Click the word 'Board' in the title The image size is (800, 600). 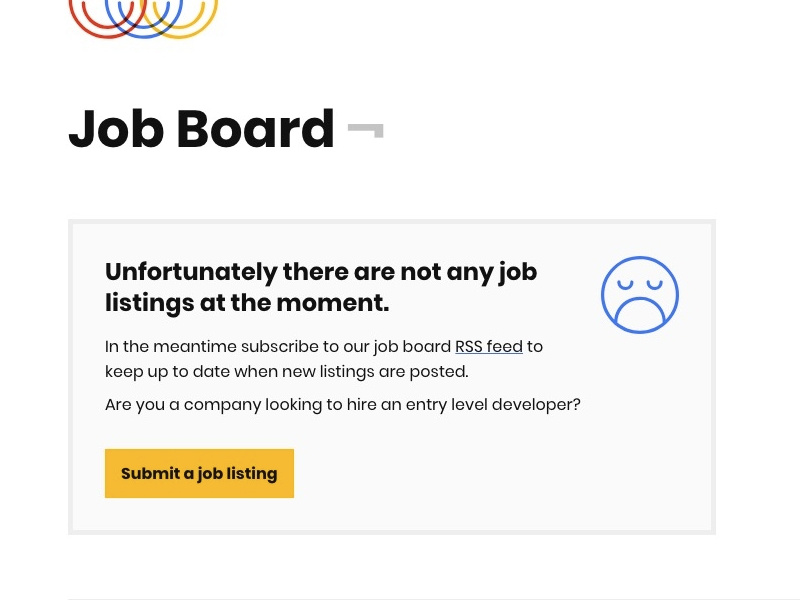coord(256,129)
